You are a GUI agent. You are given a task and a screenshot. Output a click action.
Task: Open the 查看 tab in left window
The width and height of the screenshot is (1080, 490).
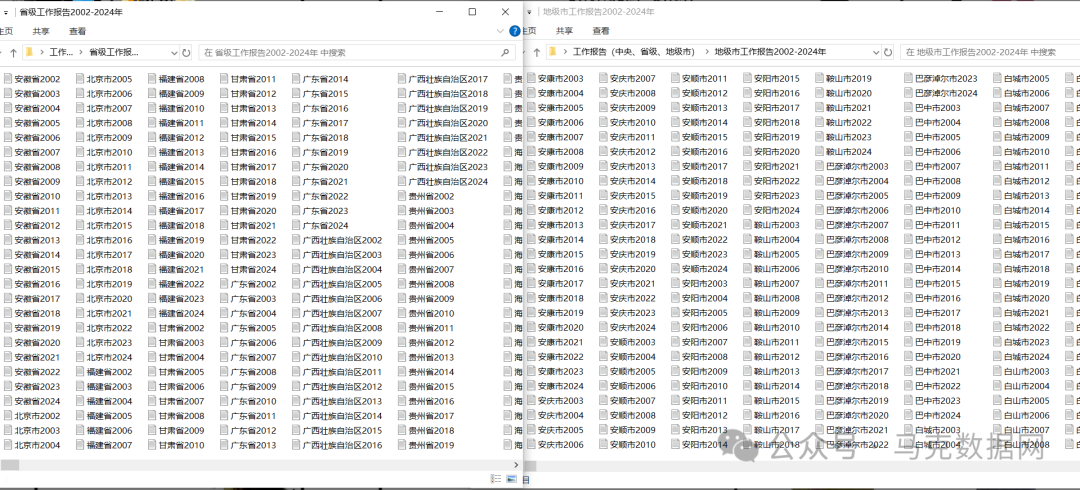pos(78,31)
